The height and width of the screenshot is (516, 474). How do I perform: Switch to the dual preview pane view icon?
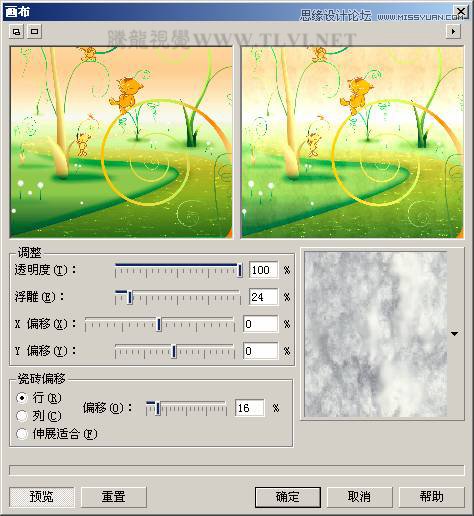pos(16,32)
